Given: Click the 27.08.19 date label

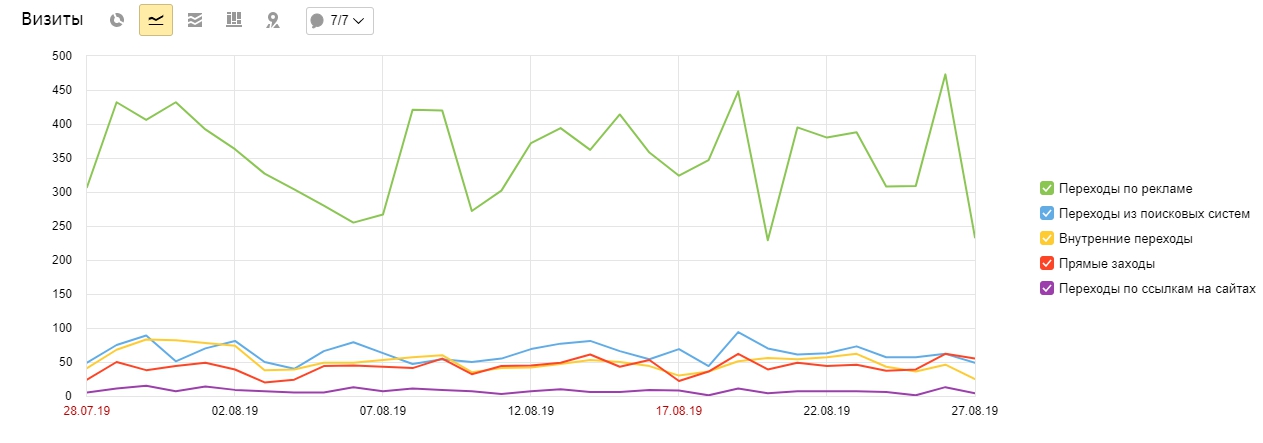Looking at the screenshot, I should coord(974,411).
